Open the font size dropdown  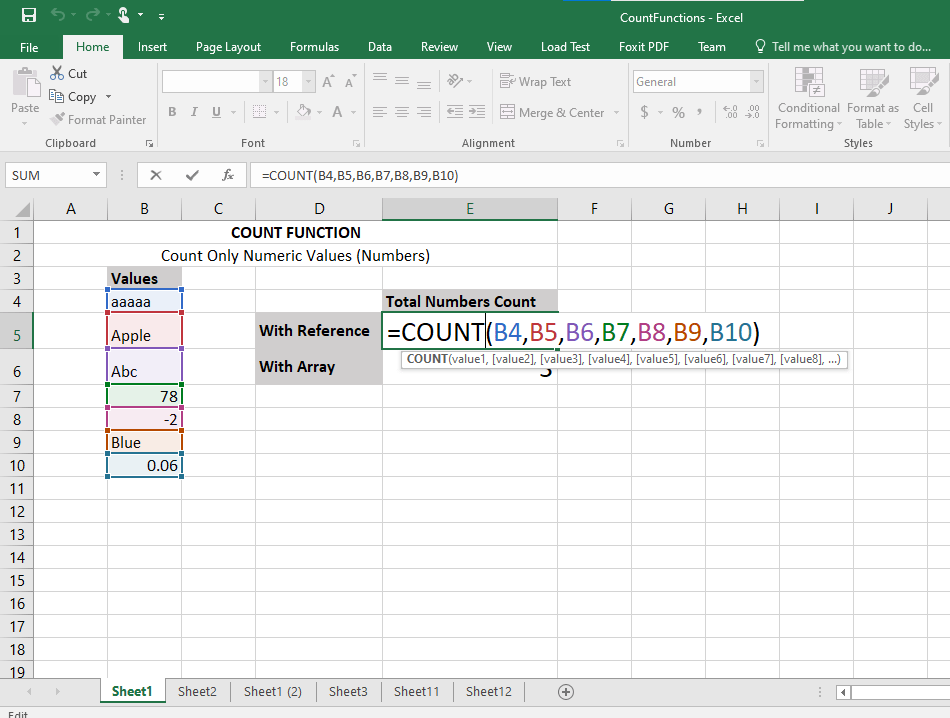coord(308,82)
